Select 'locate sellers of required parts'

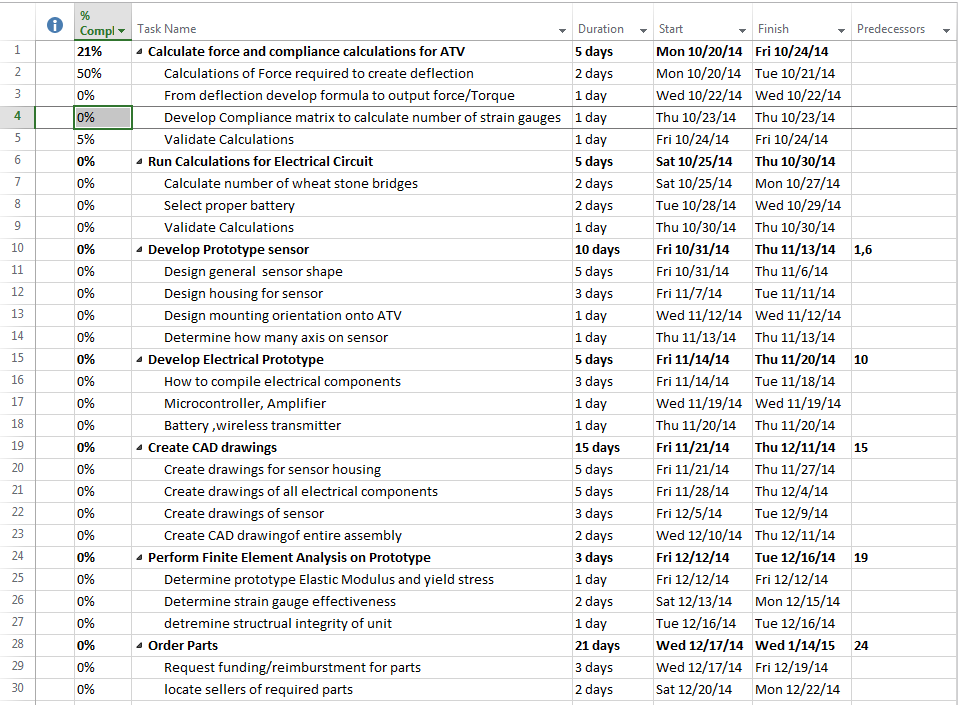click(x=258, y=689)
